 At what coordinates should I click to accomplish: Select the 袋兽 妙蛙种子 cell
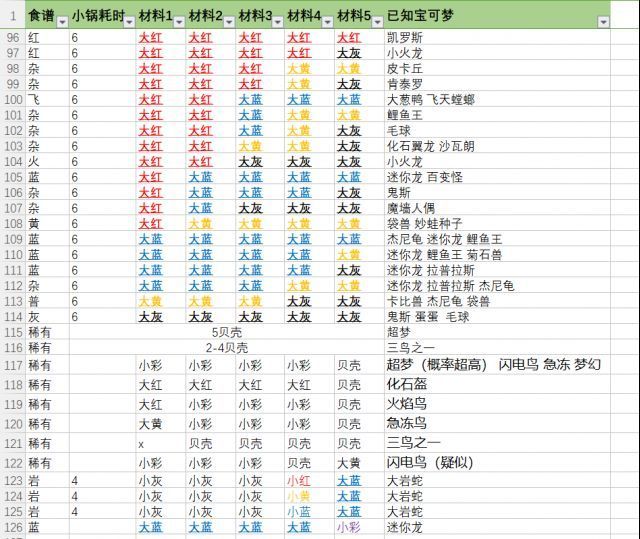pyautogui.click(x=497, y=224)
